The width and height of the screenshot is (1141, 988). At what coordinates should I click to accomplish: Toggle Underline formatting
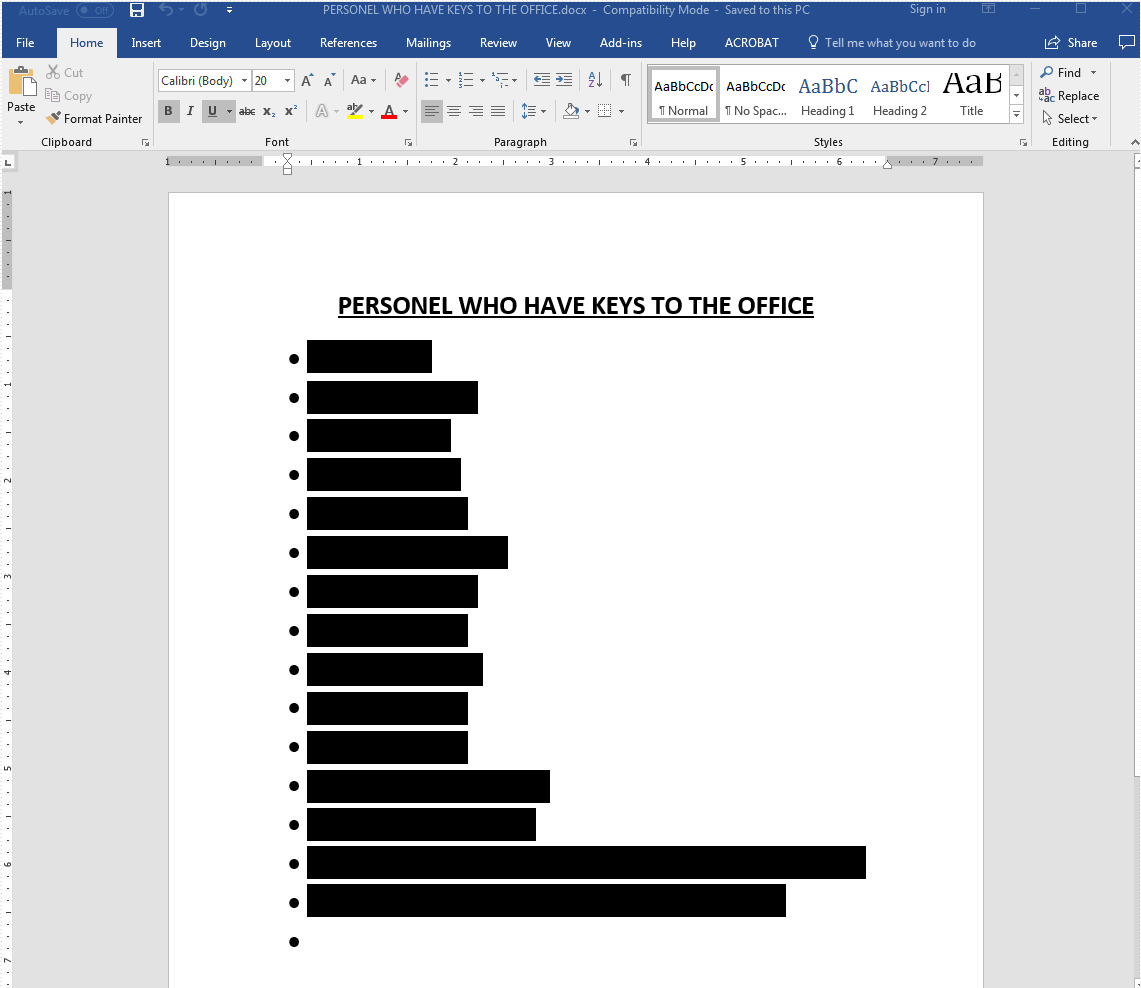point(212,111)
